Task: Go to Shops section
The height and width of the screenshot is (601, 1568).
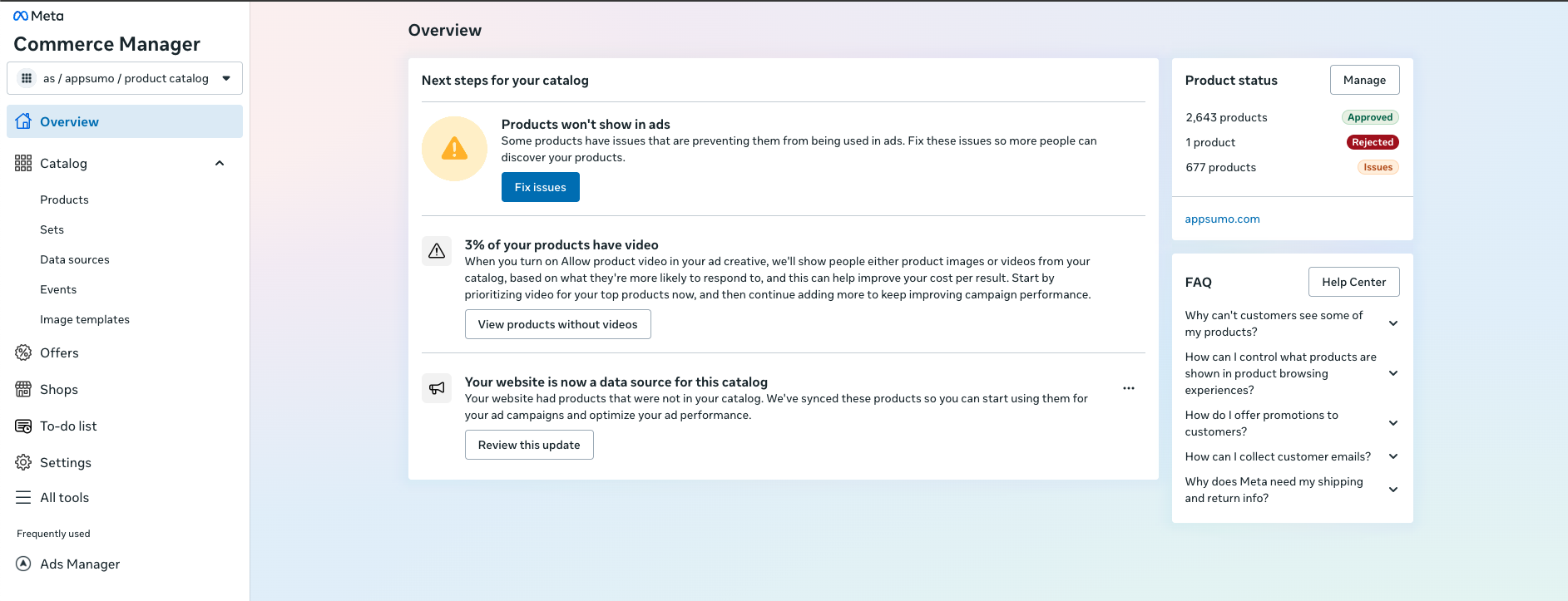Action: [59, 389]
